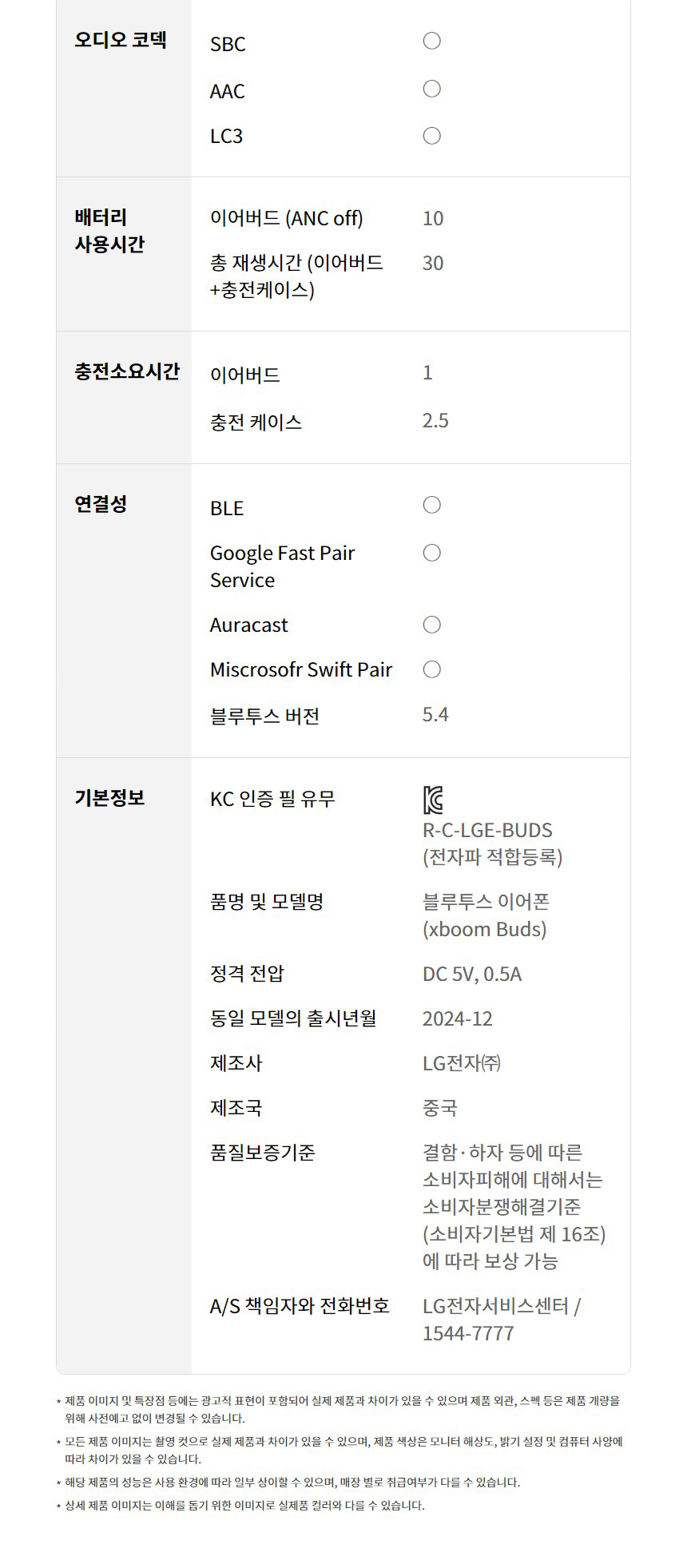
Task: Click the R-C-LGE-BUDS certification number
Action: [x=487, y=830]
